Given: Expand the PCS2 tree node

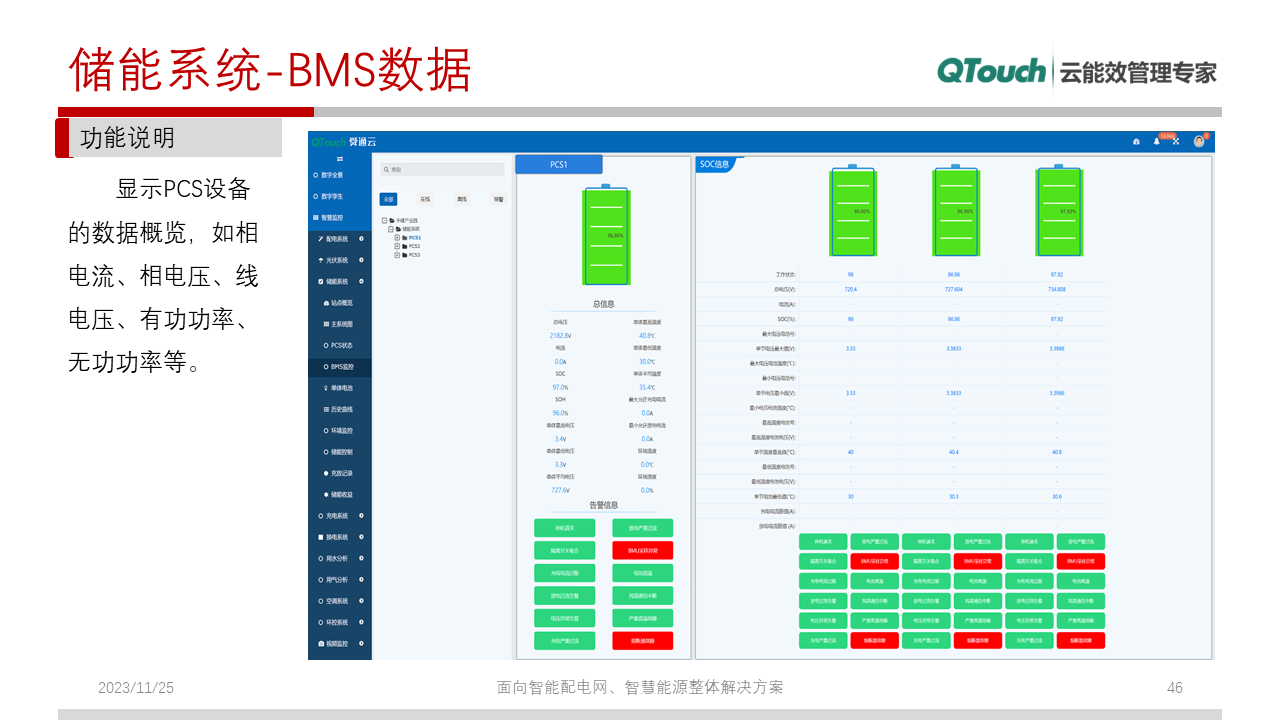Looking at the screenshot, I should [x=396, y=246].
